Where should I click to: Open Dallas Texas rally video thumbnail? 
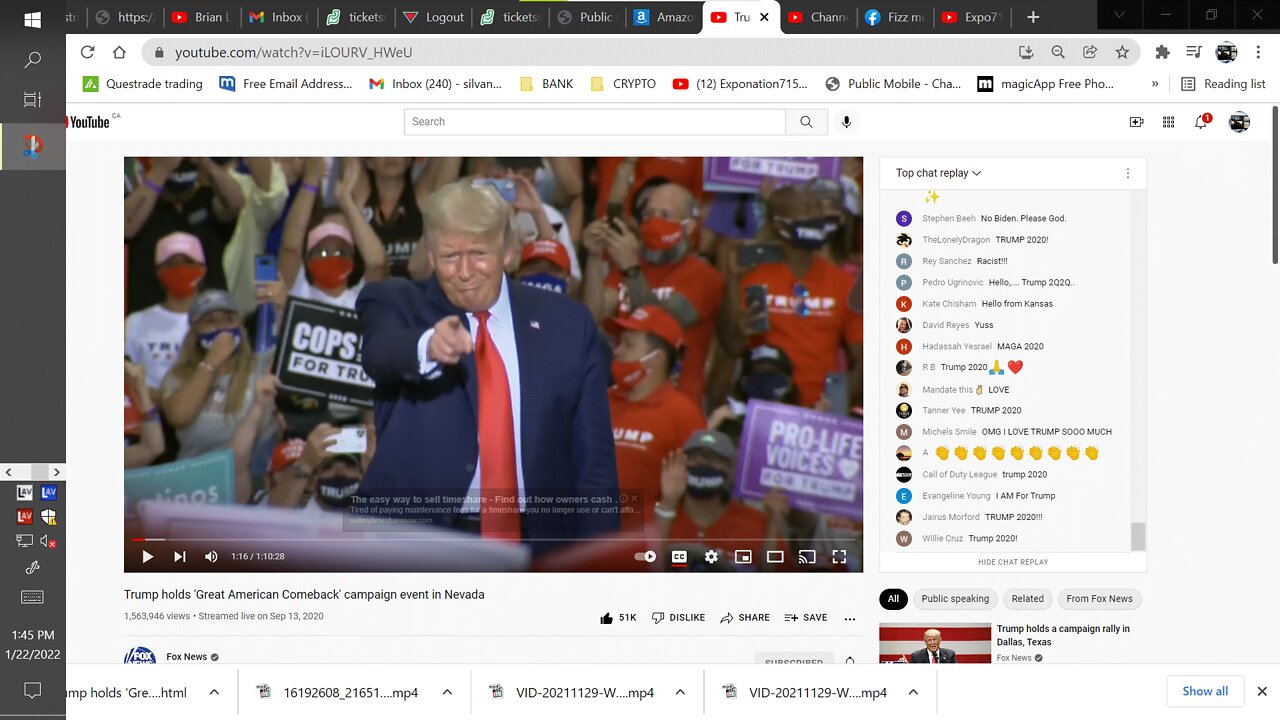coord(934,643)
